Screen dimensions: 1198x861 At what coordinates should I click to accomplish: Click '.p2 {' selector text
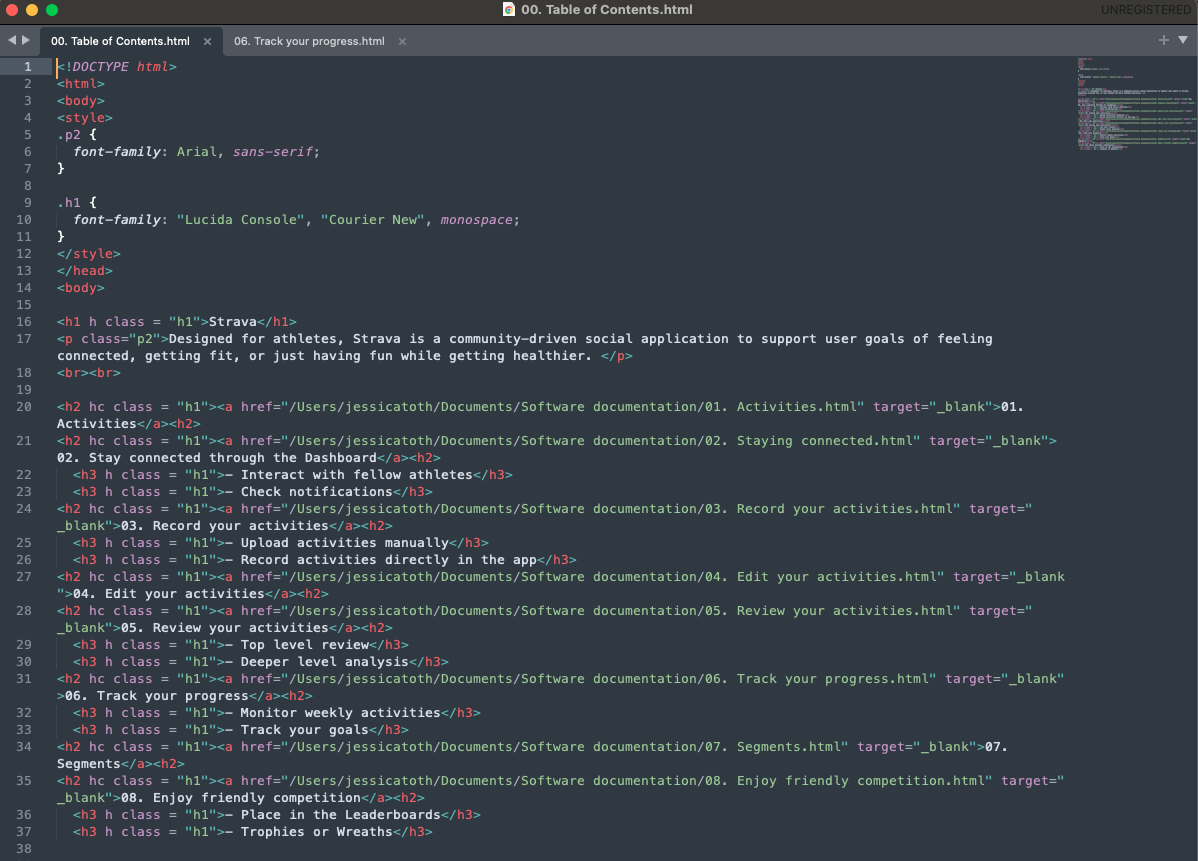pos(76,134)
